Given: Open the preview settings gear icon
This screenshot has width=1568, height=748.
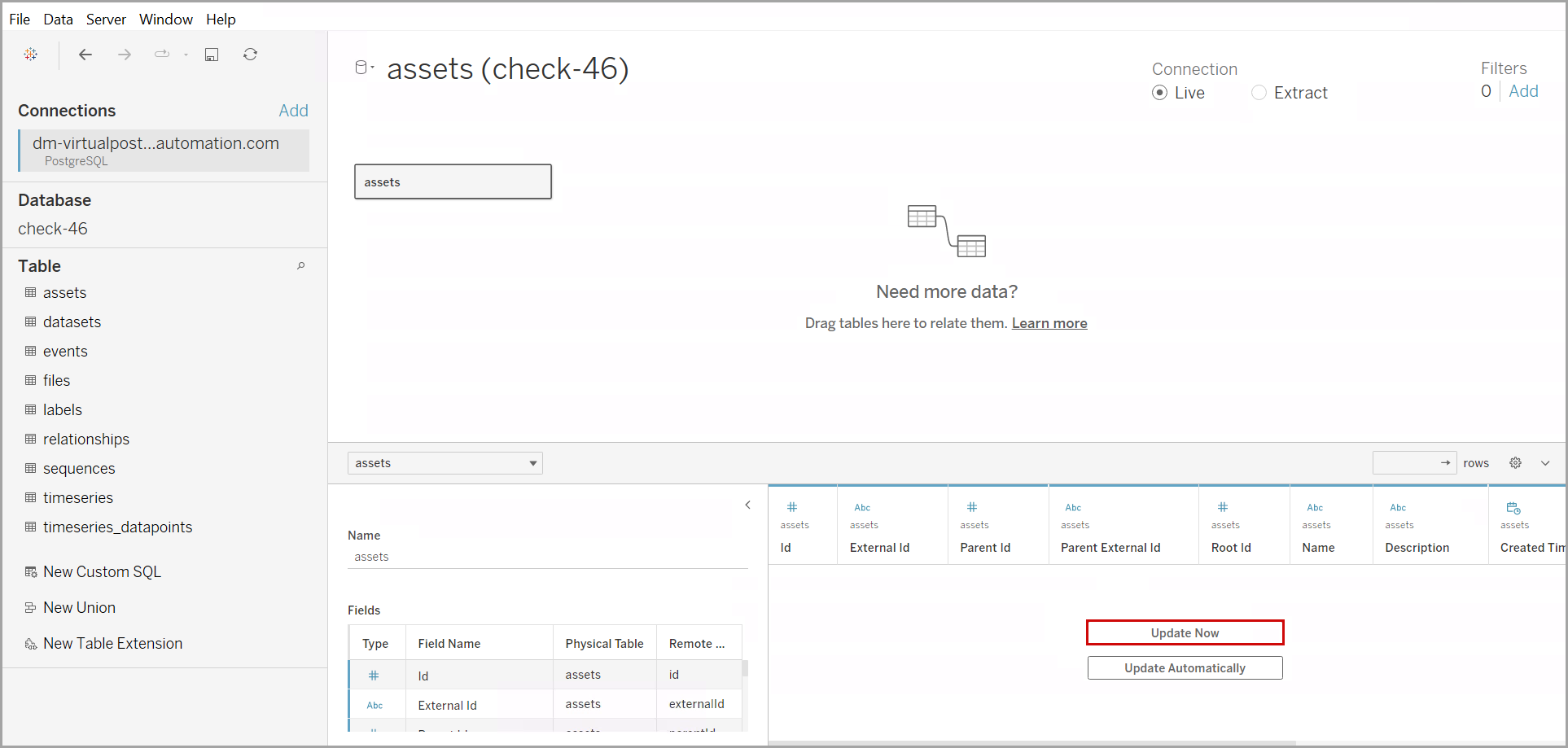Looking at the screenshot, I should (x=1515, y=463).
